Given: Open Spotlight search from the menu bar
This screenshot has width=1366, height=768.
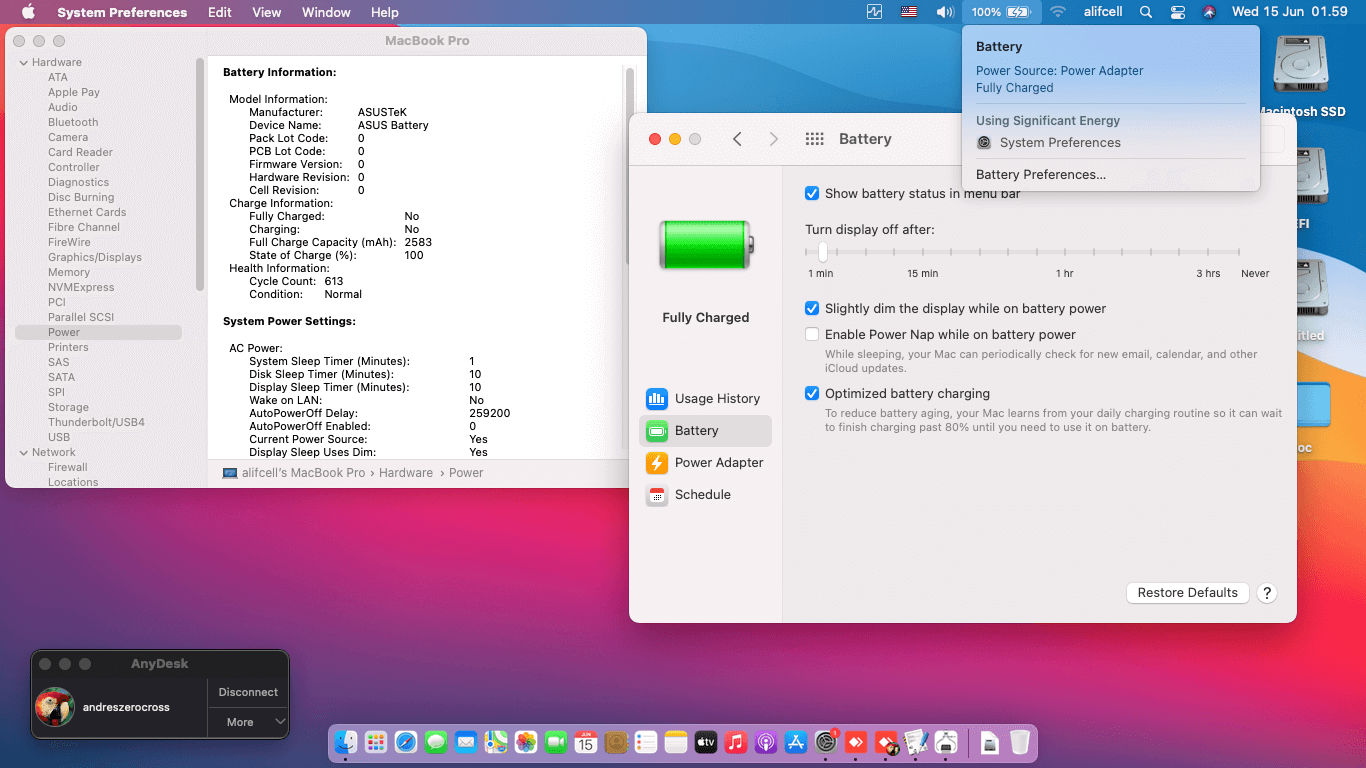Looking at the screenshot, I should [x=1146, y=12].
